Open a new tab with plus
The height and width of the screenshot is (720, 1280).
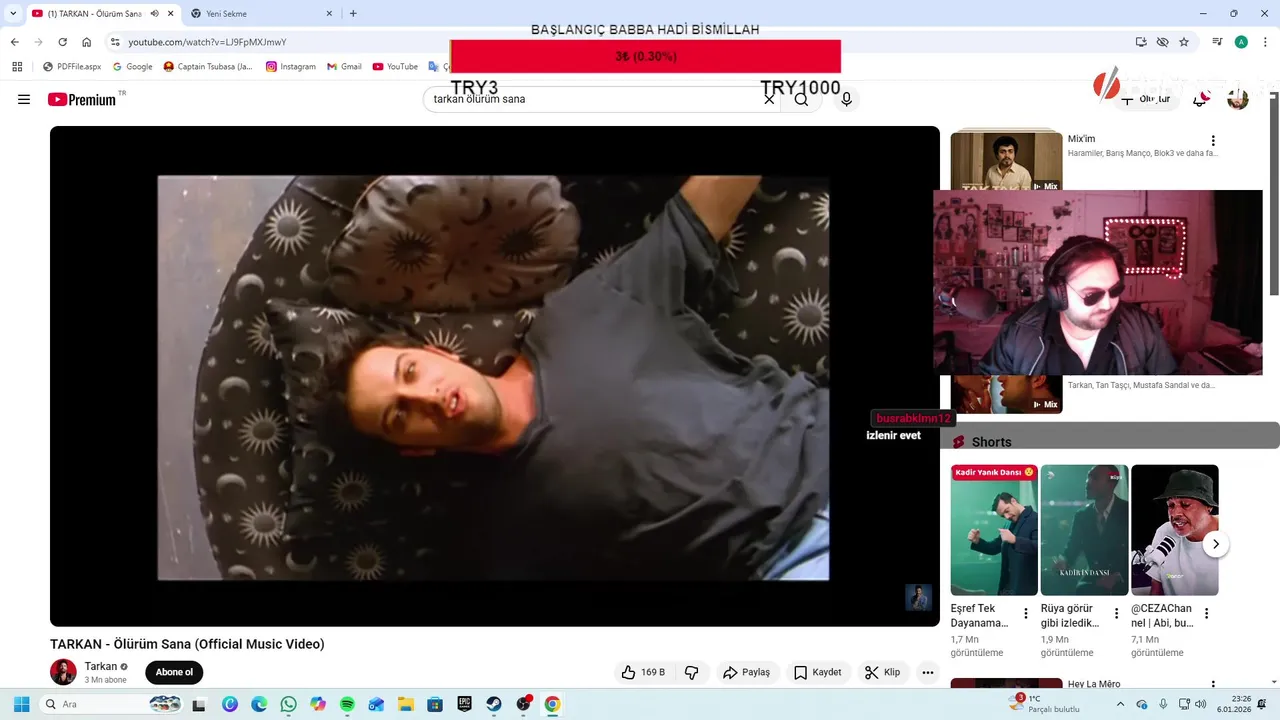353,14
